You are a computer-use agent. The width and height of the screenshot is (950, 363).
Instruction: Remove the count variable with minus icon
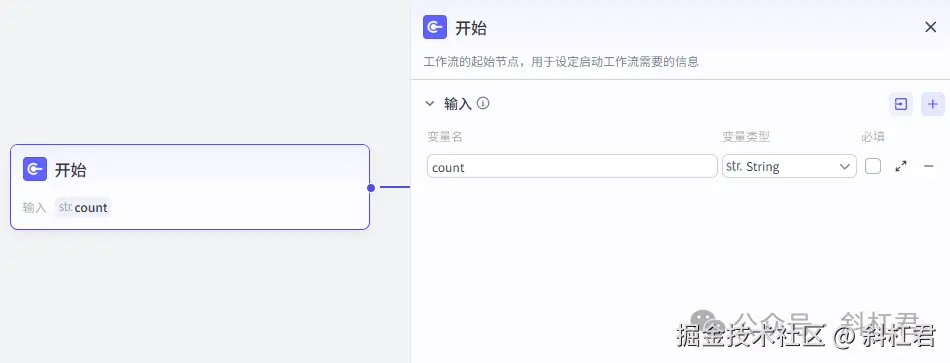pos(928,166)
